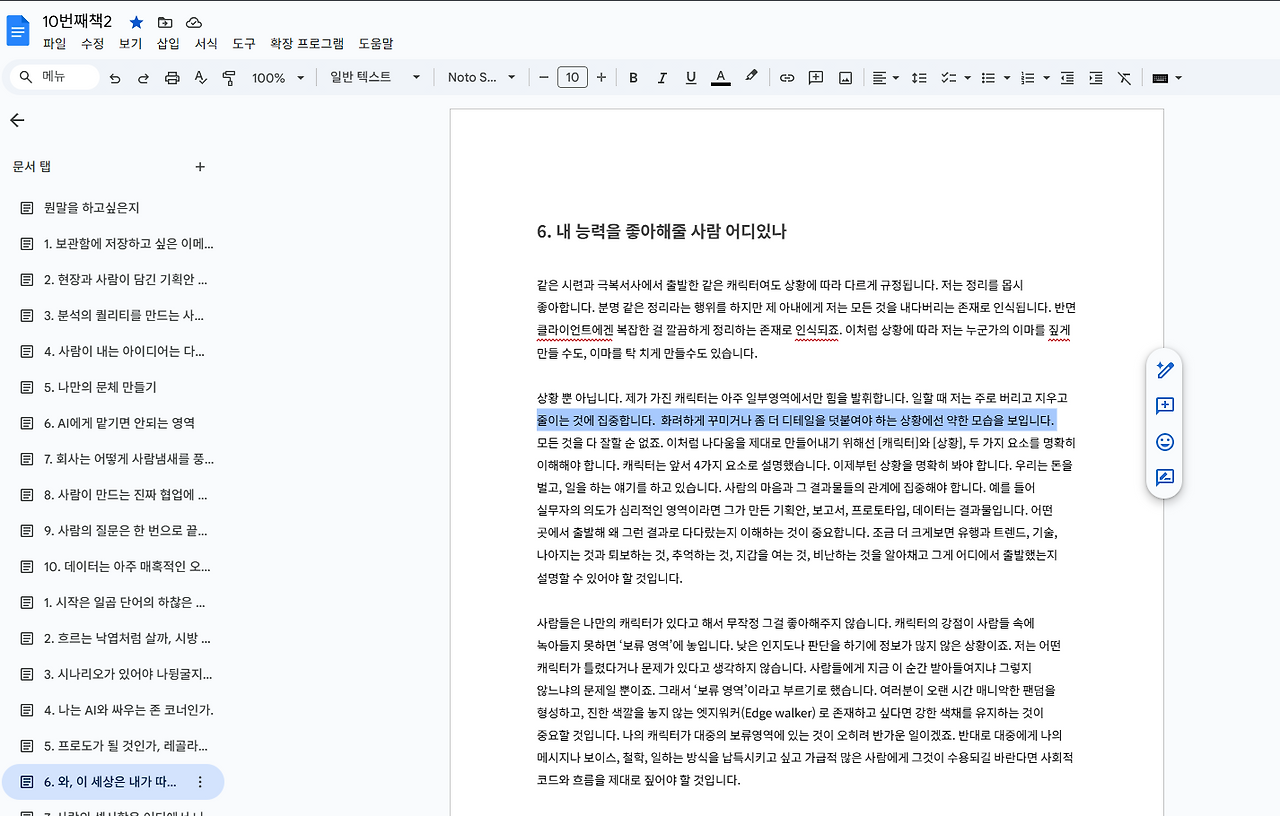Insert a link with the chain icon
The height and width of the screenshot is (816, 1280).
[x=787, y=78]
